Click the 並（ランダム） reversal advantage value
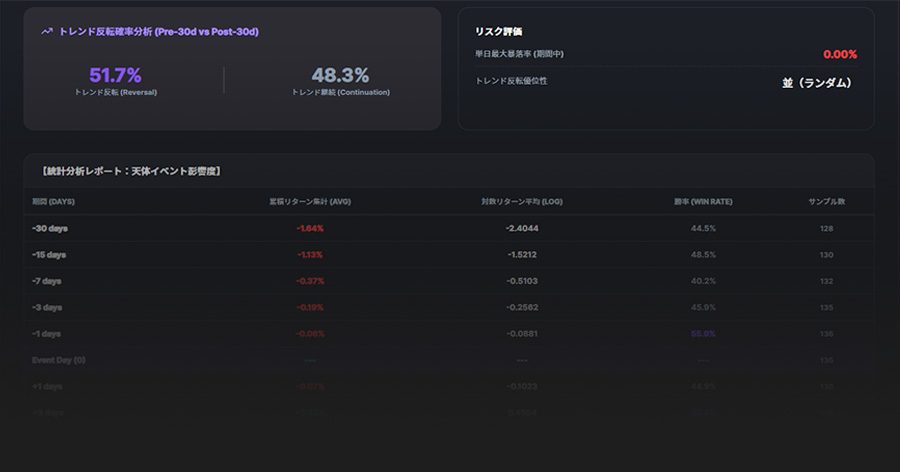900x472 pixels. coord(819,83)
